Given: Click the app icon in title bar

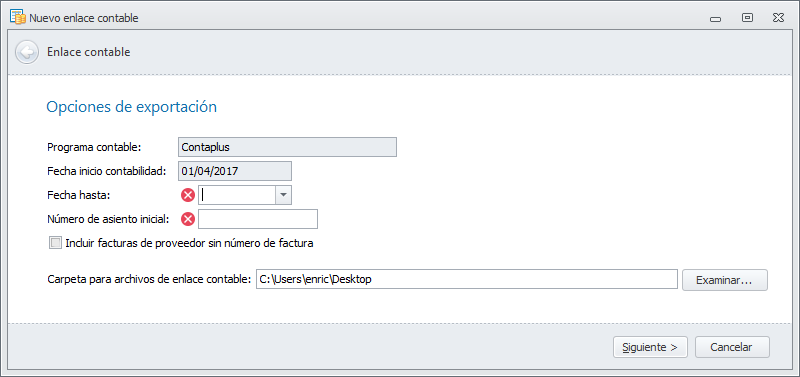Looking at the screenshot, I should [x=18, y=18].
